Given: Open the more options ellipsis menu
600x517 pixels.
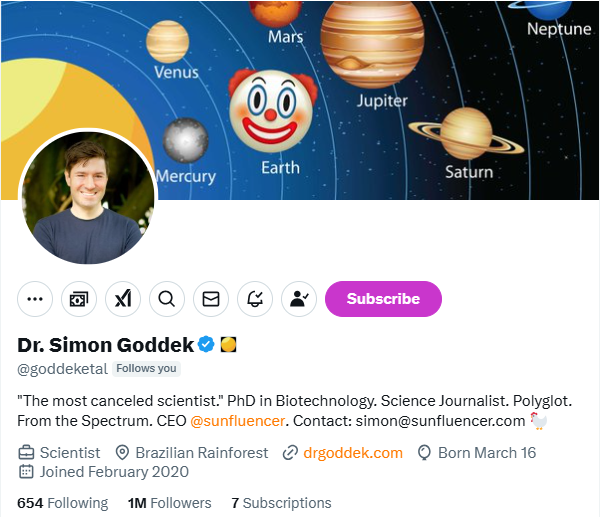Looking at the screenshot, I should click(35, 298).
